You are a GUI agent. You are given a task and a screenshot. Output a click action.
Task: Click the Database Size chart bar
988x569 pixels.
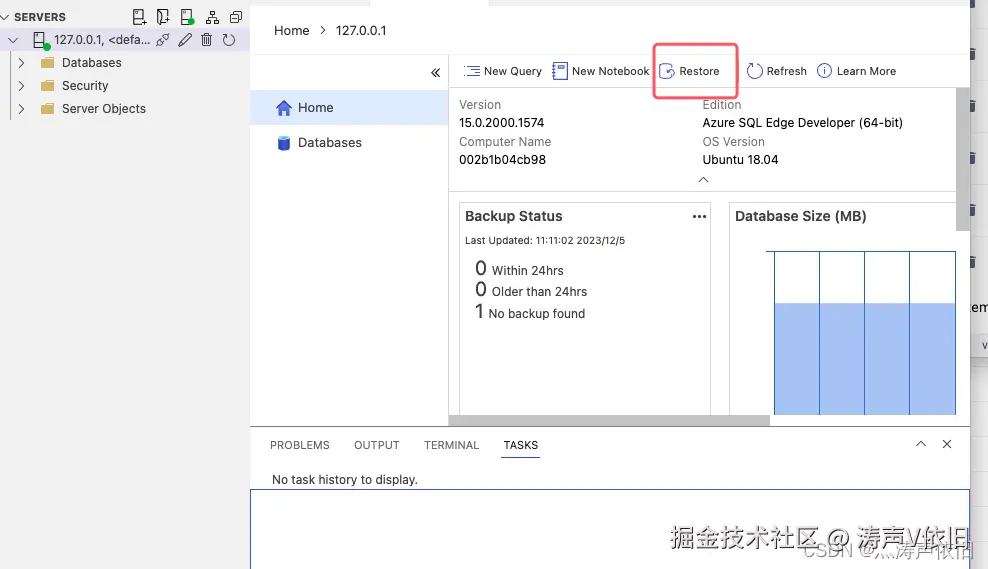pos(864,359)
